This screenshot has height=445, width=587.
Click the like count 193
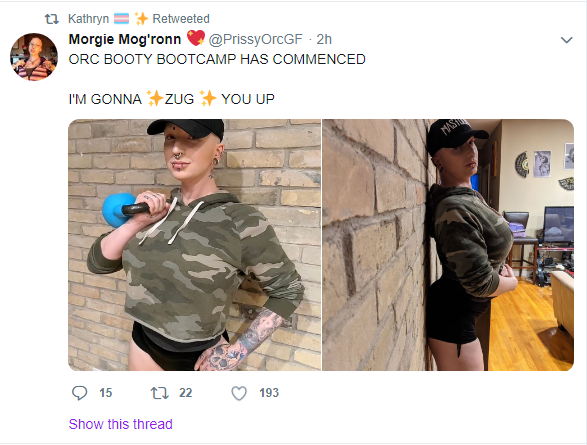(269, 393)
